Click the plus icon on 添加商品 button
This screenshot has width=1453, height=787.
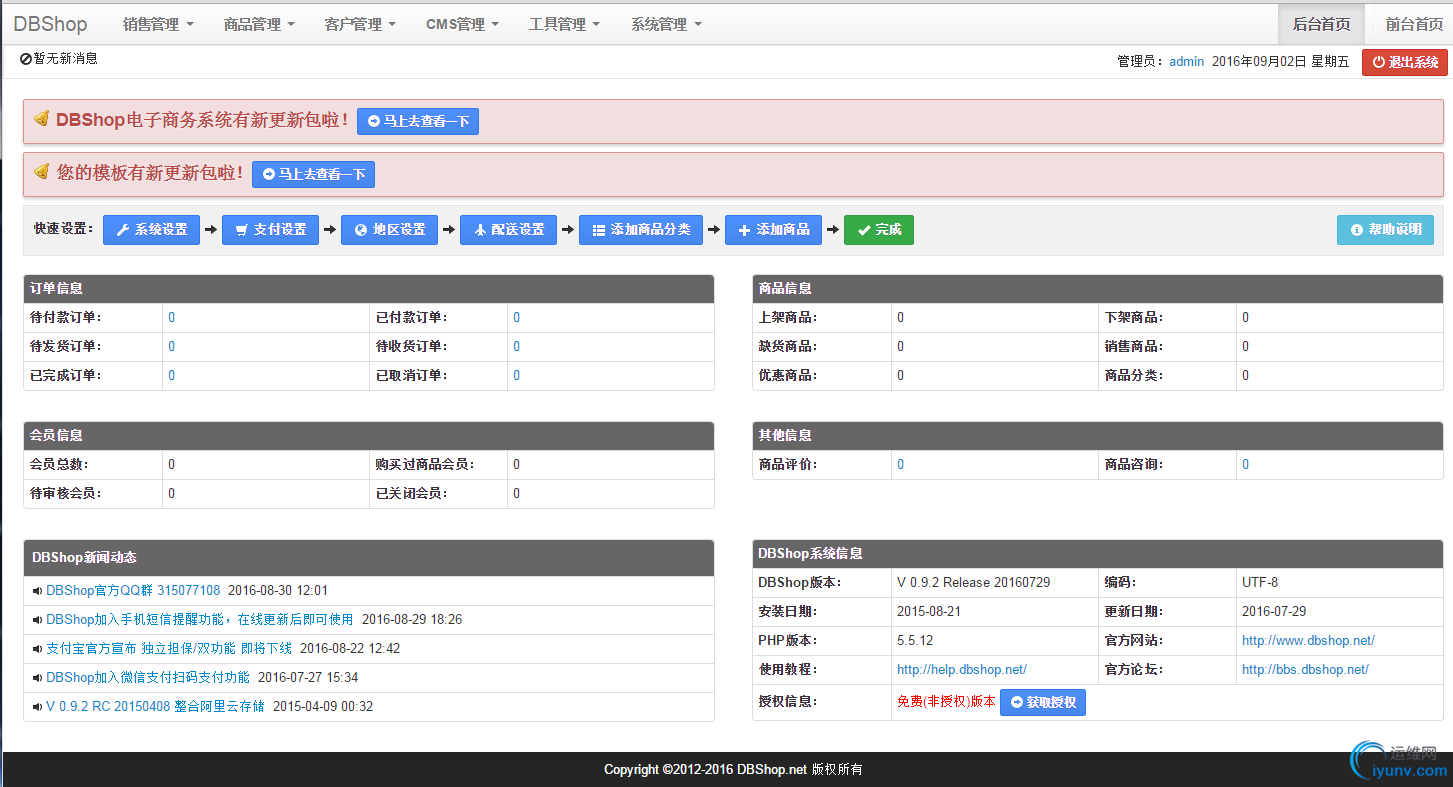[744, 230]
